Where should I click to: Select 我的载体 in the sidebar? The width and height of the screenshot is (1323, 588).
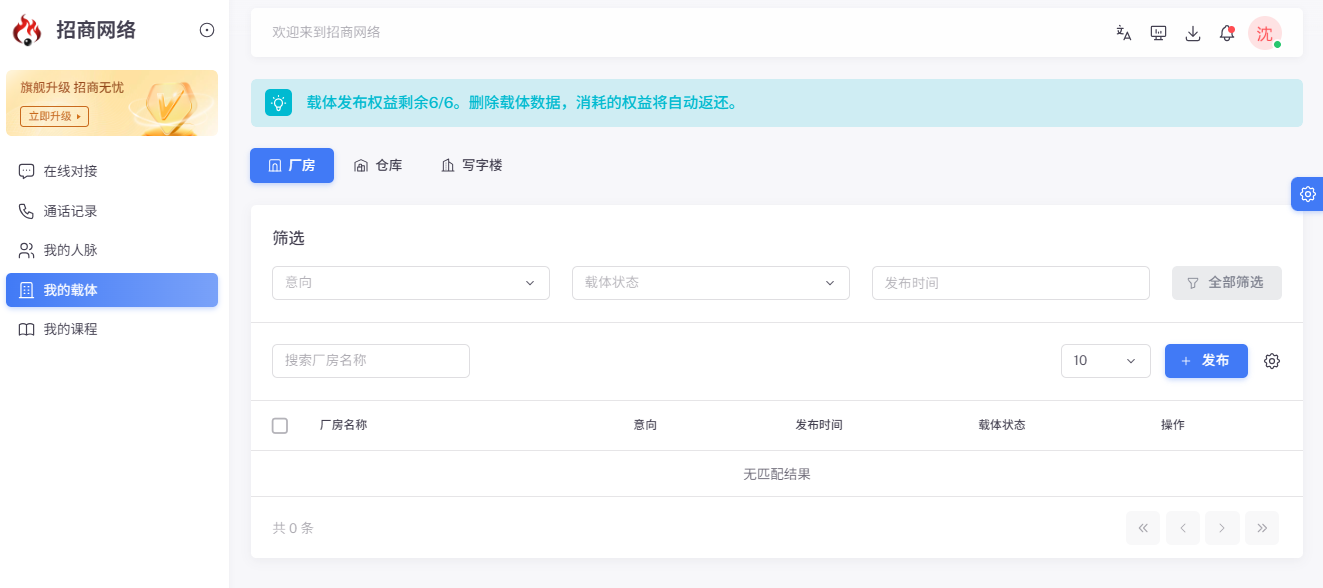112,290
